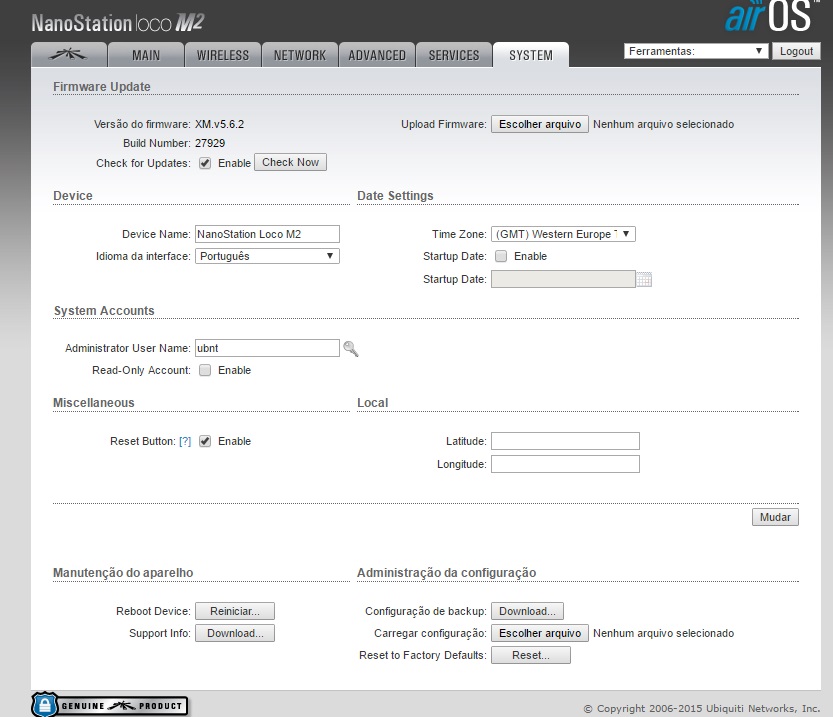The height and width of the screenshot is (717, 833).
Task: Click the Logout button
Action: pos(796,51)
